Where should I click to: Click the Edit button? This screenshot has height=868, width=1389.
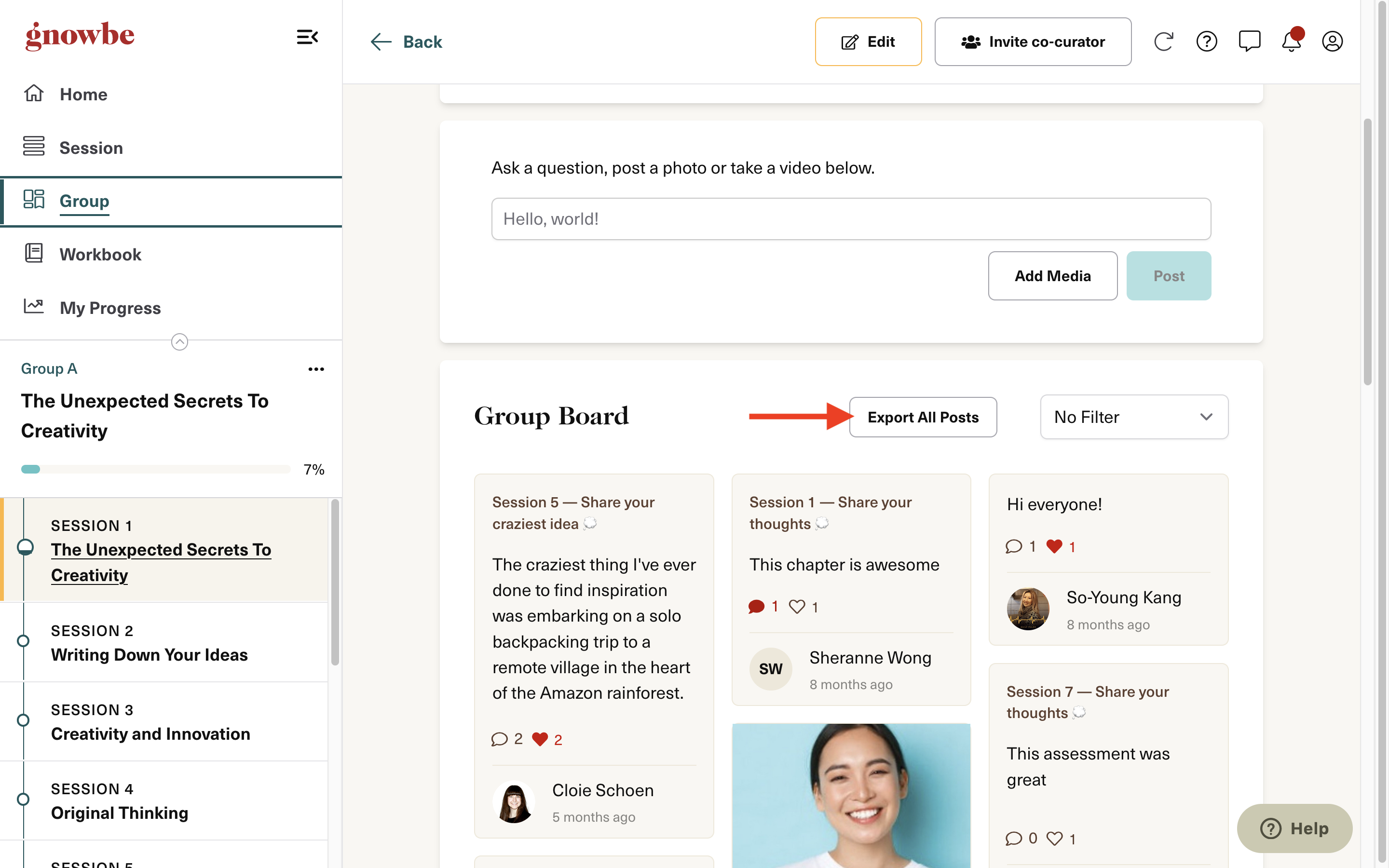[868, 41]
